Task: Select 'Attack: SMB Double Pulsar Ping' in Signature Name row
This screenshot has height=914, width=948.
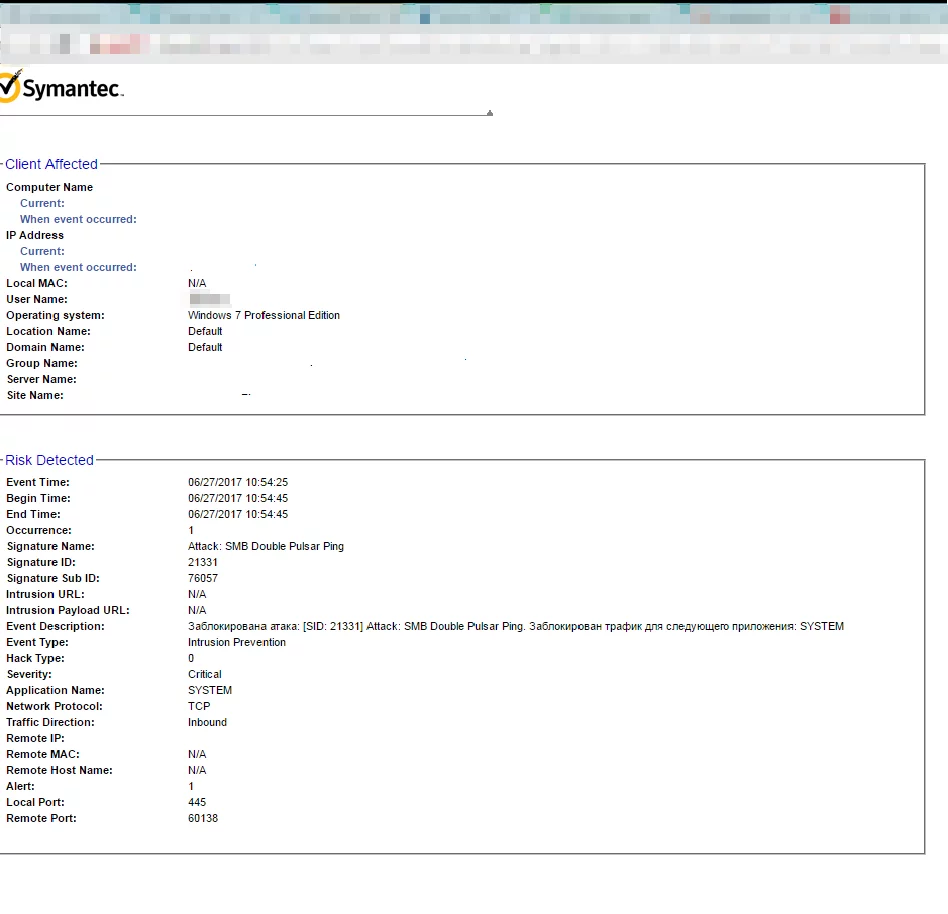Action: point(266,546)
